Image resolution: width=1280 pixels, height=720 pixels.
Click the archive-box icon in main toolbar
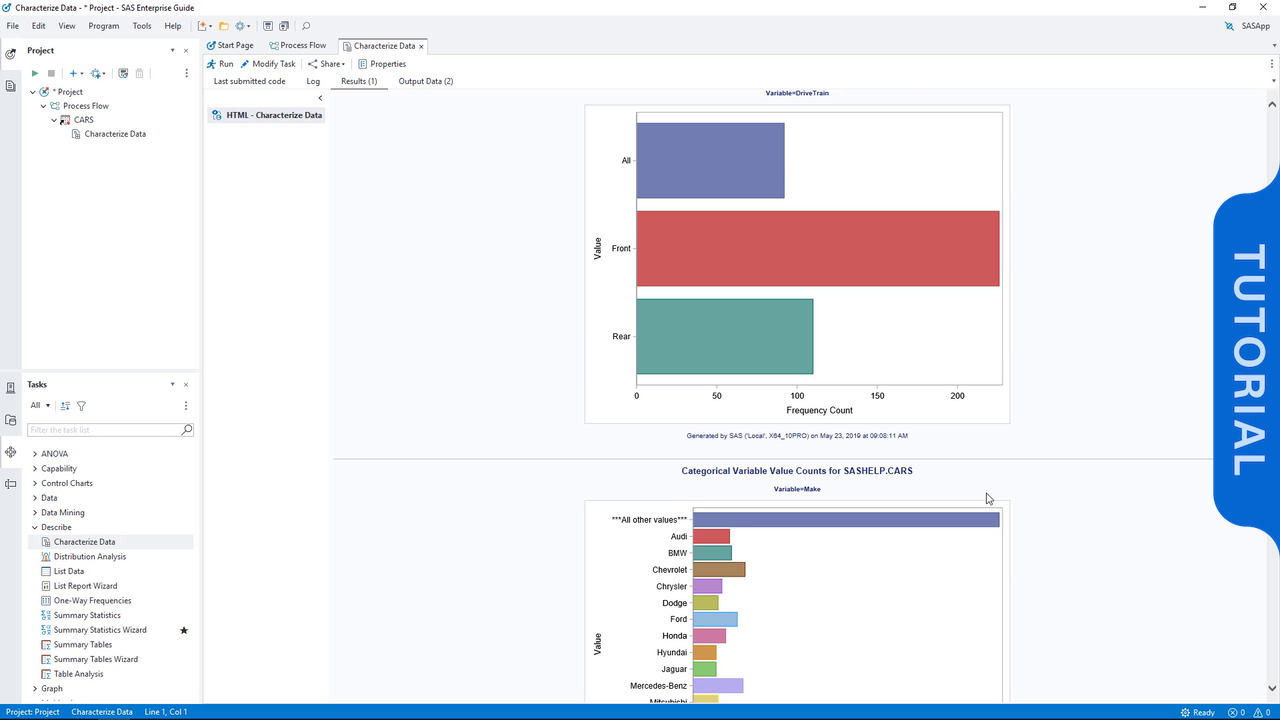(x=268, y=26)
